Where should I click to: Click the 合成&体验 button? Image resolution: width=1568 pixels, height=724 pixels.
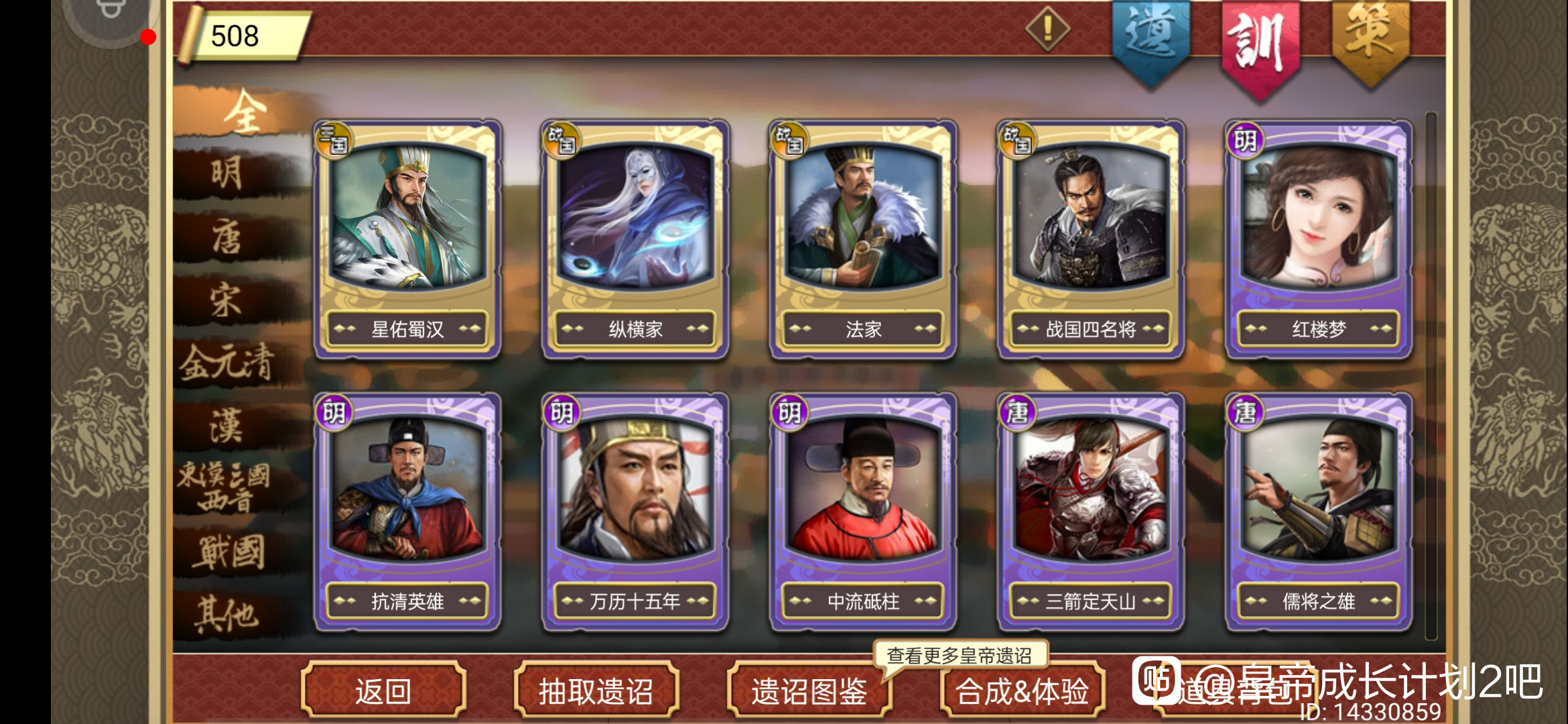point(1023,690)
